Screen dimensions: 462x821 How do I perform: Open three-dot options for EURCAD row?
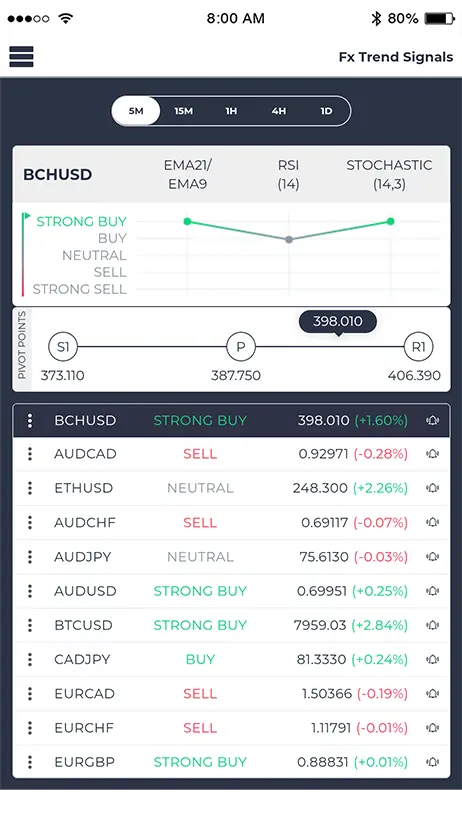[x=30, y=694]
